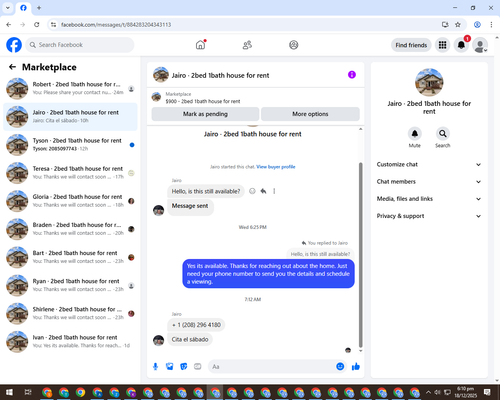The image size is (500, 400).
Task: Expand Chat members section
Action: click(429, 182)
